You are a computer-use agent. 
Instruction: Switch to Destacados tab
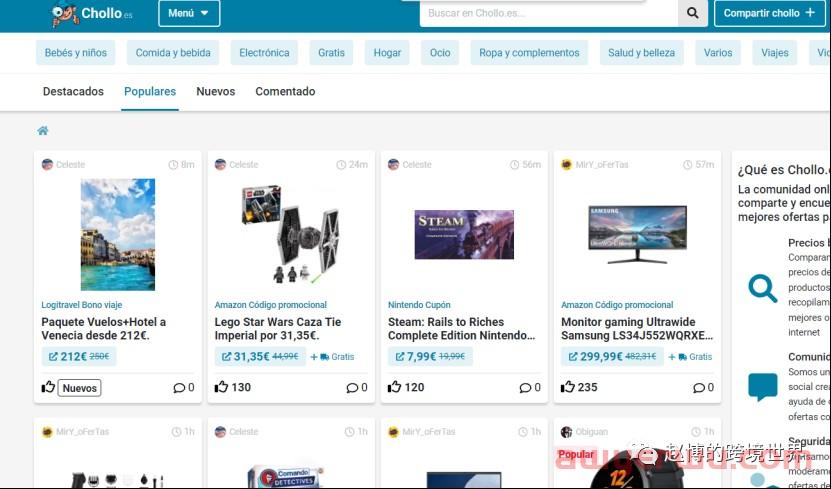coord(73,91)
